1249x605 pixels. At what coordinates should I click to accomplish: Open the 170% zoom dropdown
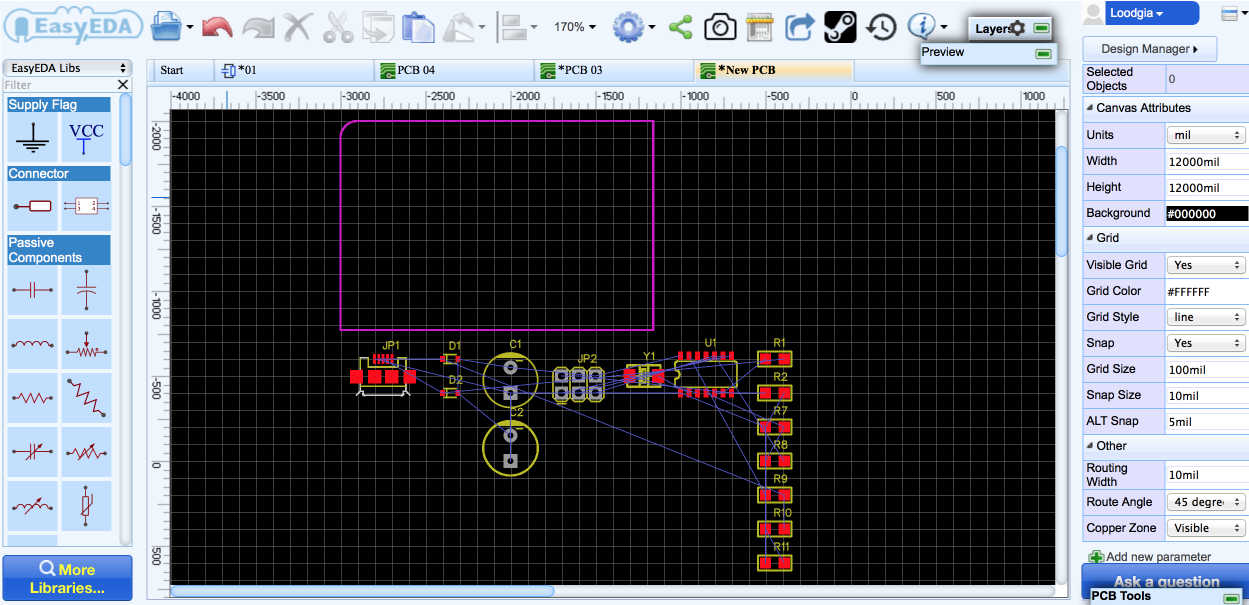[x=575, y=27]
